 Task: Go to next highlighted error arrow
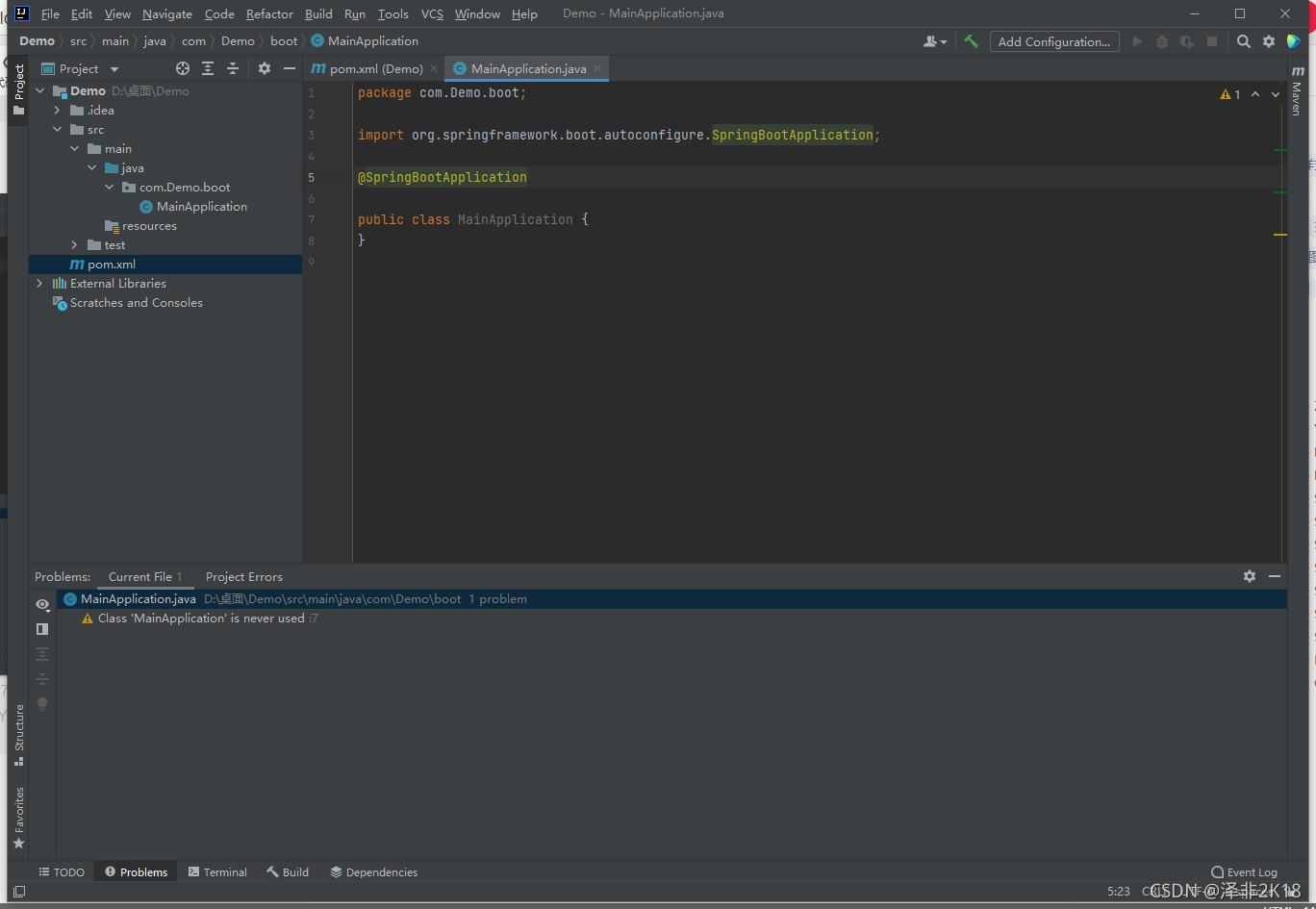tap(1276, 94)
